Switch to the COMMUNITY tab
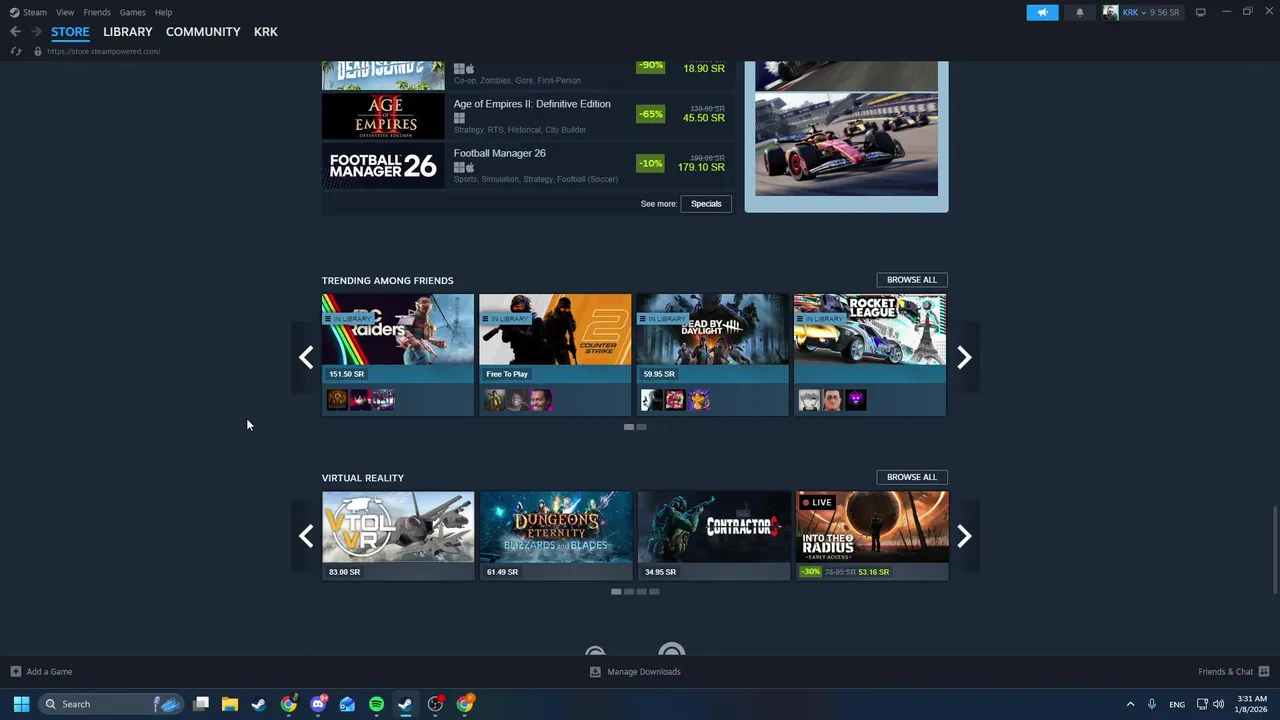The image size is (1280, 720). (x=203, y=32)
